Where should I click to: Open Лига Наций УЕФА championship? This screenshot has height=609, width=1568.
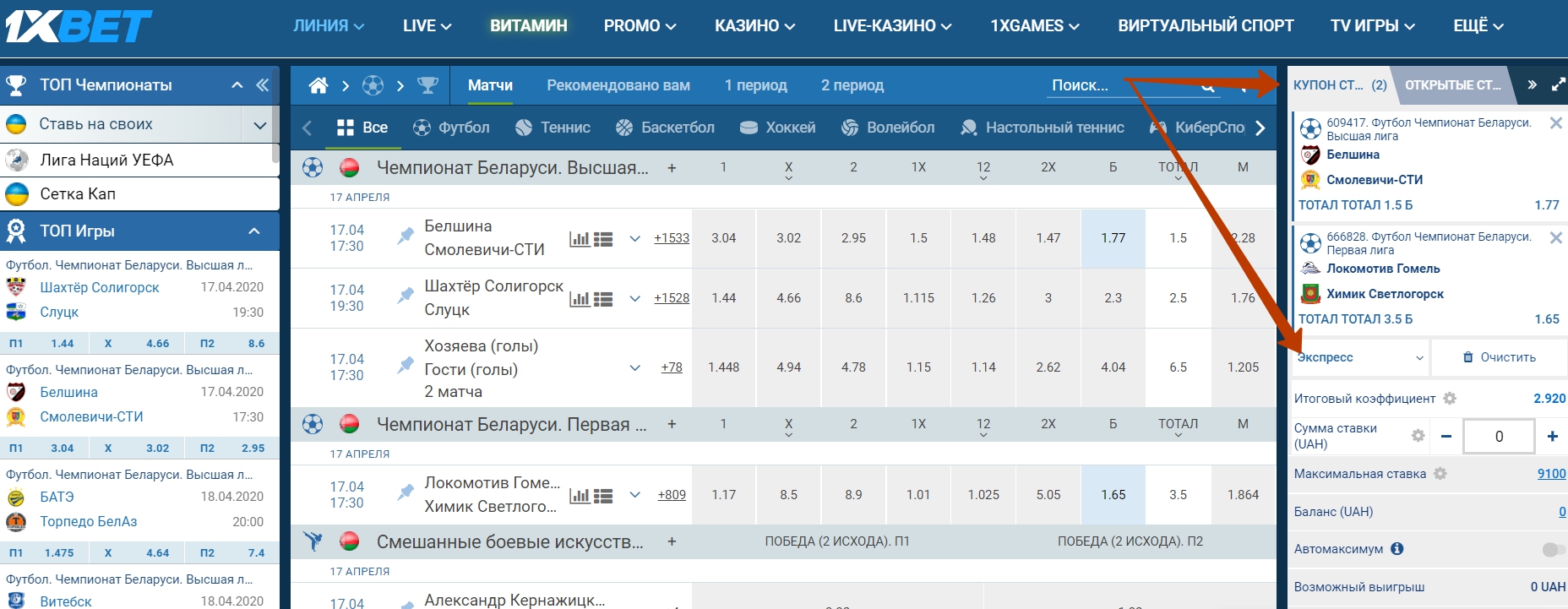(x=139, y=160)
